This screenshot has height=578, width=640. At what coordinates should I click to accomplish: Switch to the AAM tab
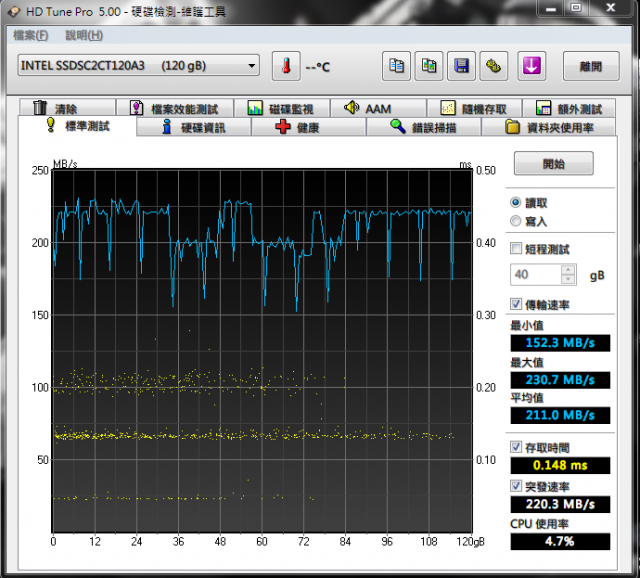(x=378, y=108)
